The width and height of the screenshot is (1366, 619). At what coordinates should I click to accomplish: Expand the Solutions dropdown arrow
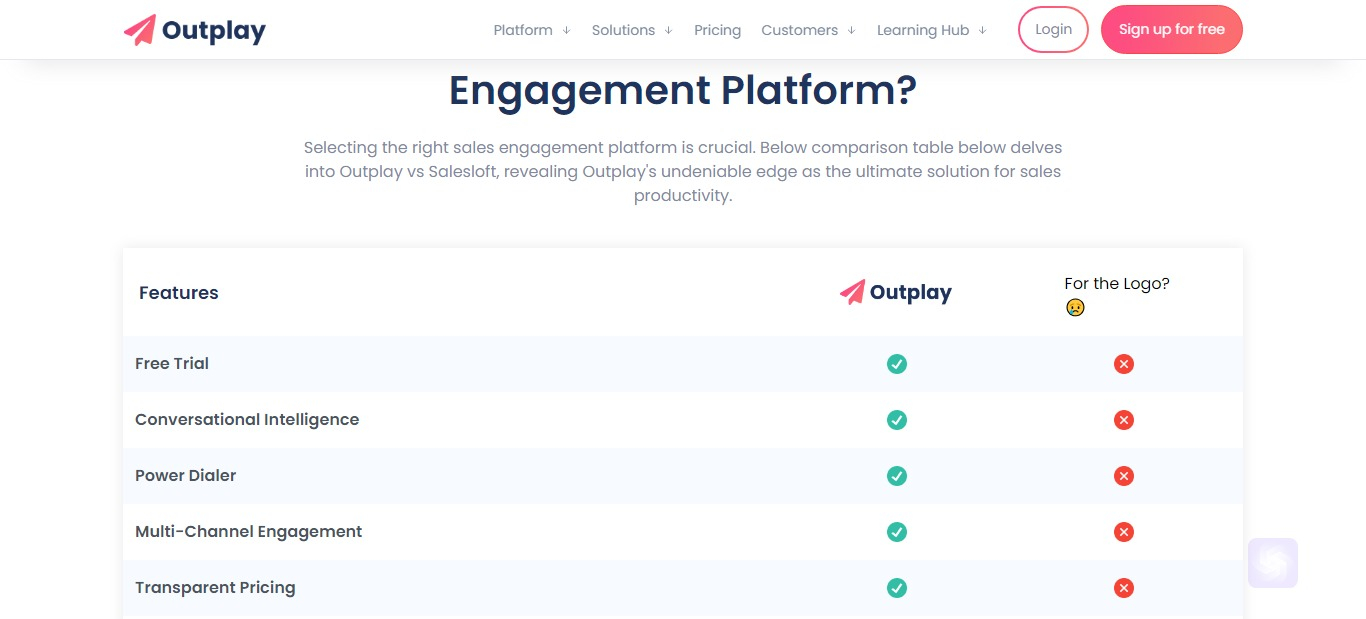pos(668,30)
